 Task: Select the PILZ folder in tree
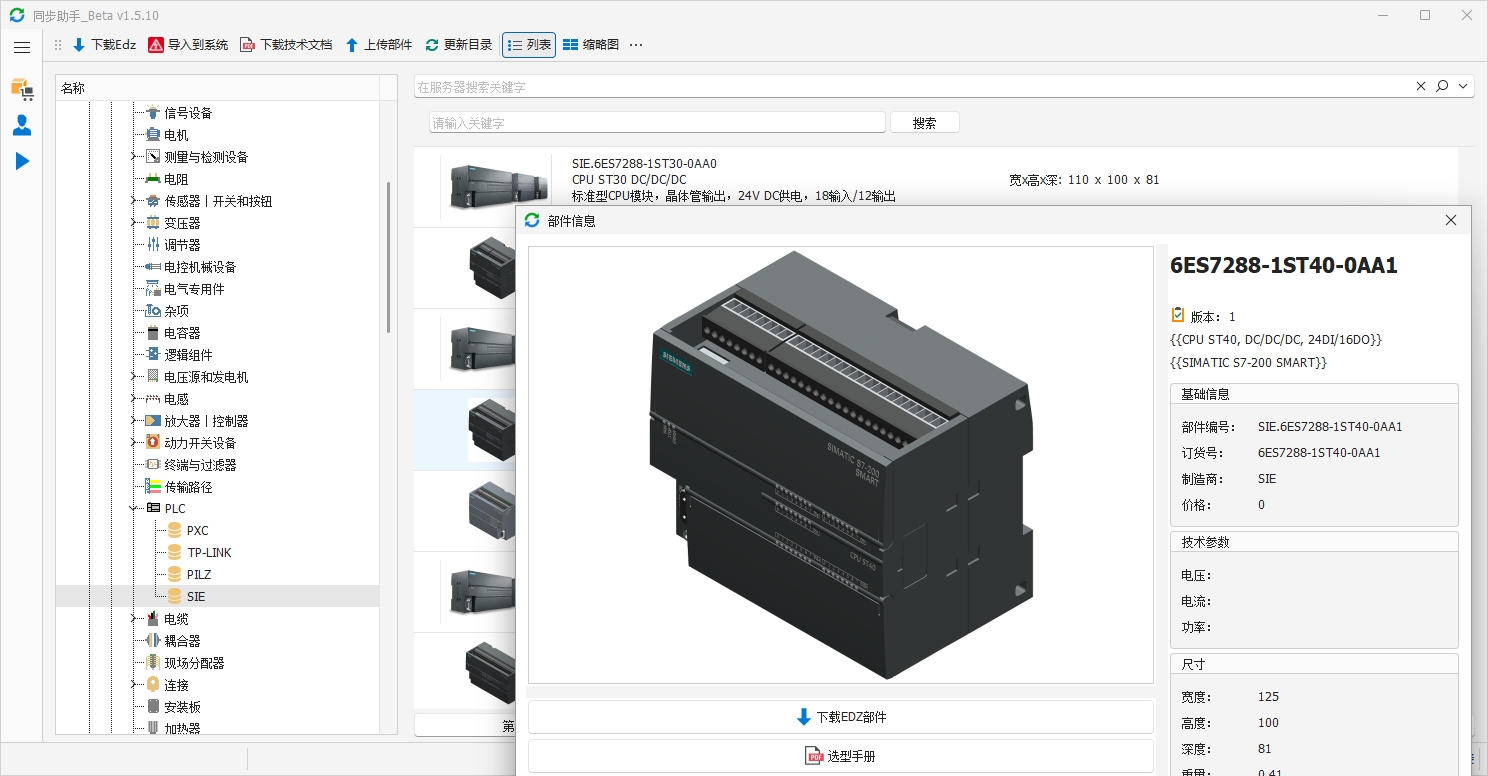point(198,575)
